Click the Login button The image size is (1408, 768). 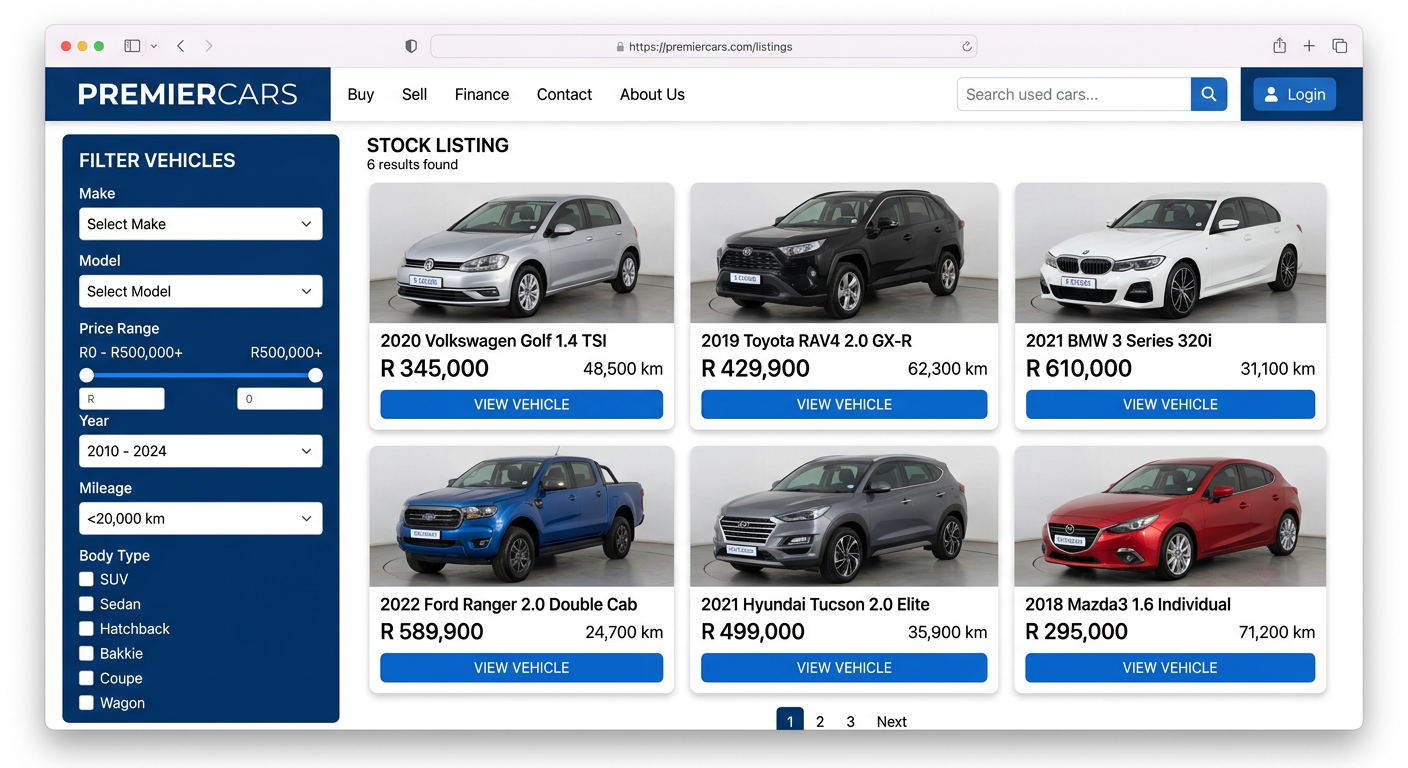1295,94
